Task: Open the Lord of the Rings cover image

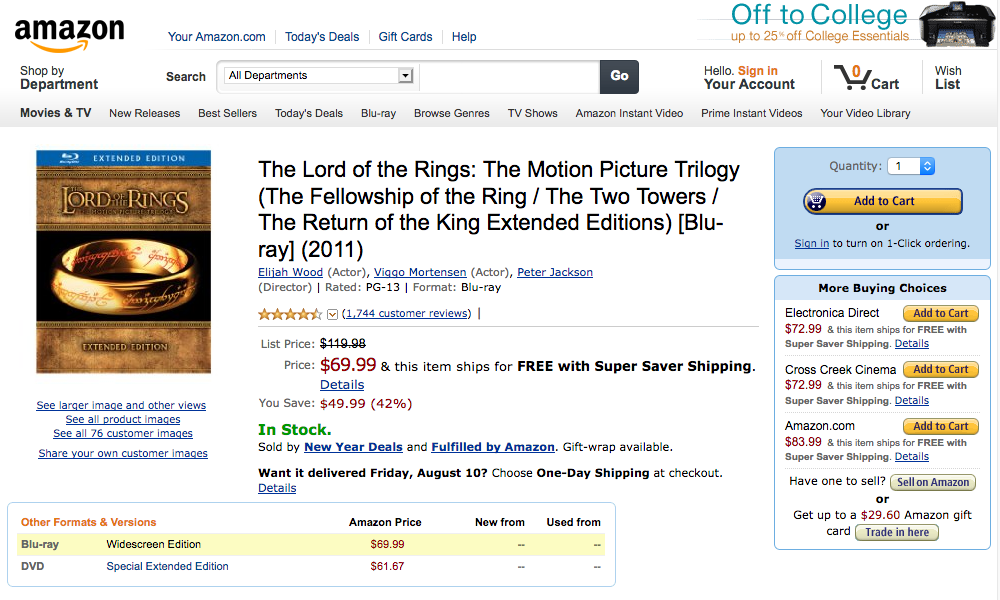Action: tap(126, 262)
